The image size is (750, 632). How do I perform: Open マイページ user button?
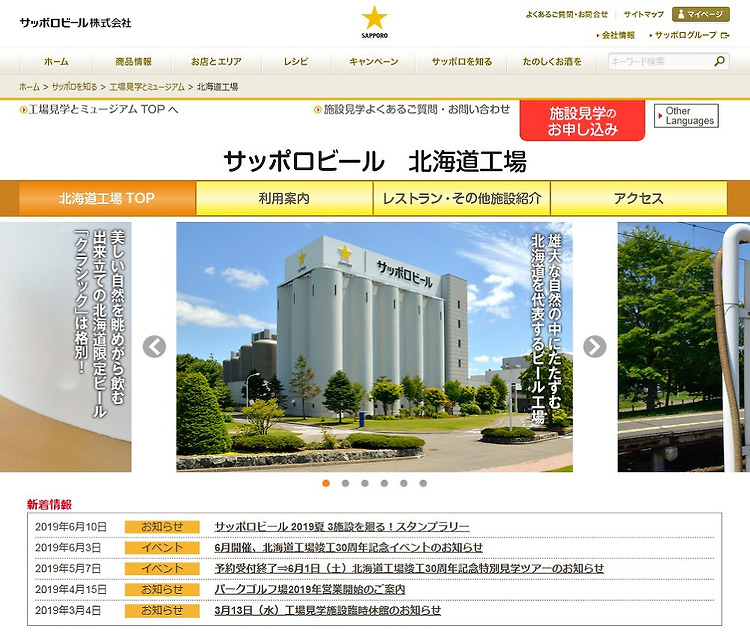click(x=701, y=14)
